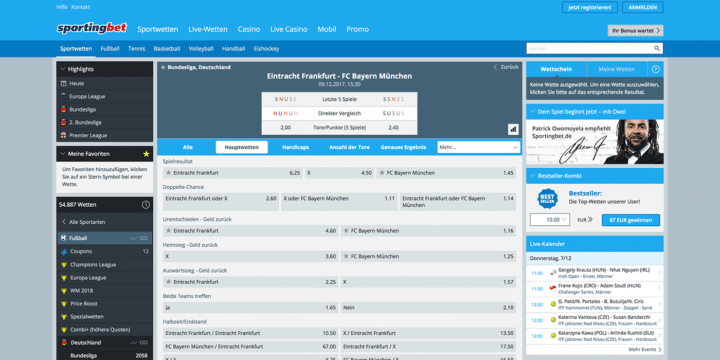
Task: Click the sport icon for Gergely Krausz match
Action: pos(553,272)
